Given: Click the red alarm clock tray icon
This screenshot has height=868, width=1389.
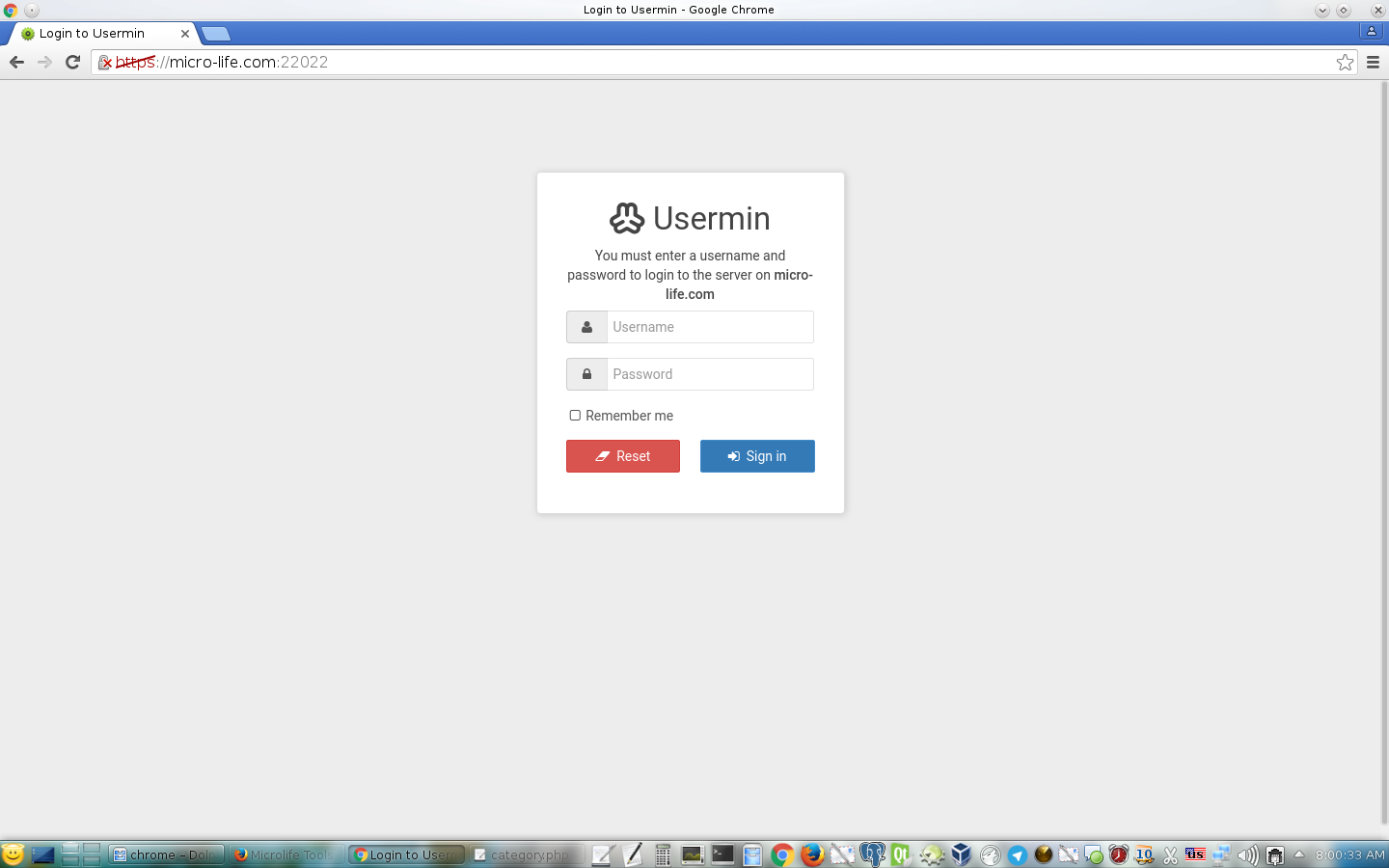Looking at the screenshot, I should (1119, 854).
